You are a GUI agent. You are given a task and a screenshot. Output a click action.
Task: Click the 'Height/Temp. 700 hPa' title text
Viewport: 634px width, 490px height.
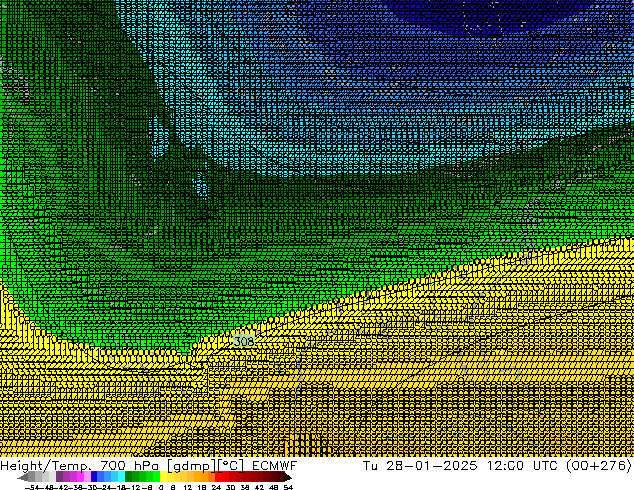pyautogui.click(x=80, y=466)
